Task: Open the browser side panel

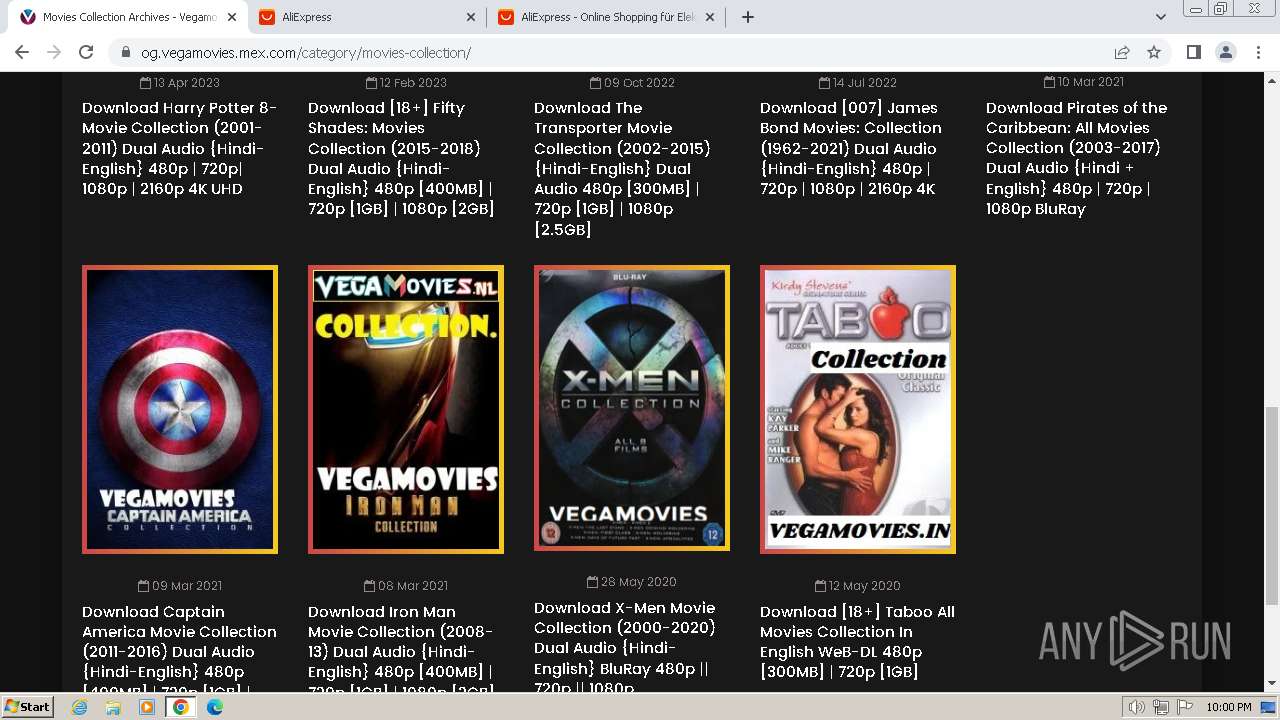Action: [1193, 52]
